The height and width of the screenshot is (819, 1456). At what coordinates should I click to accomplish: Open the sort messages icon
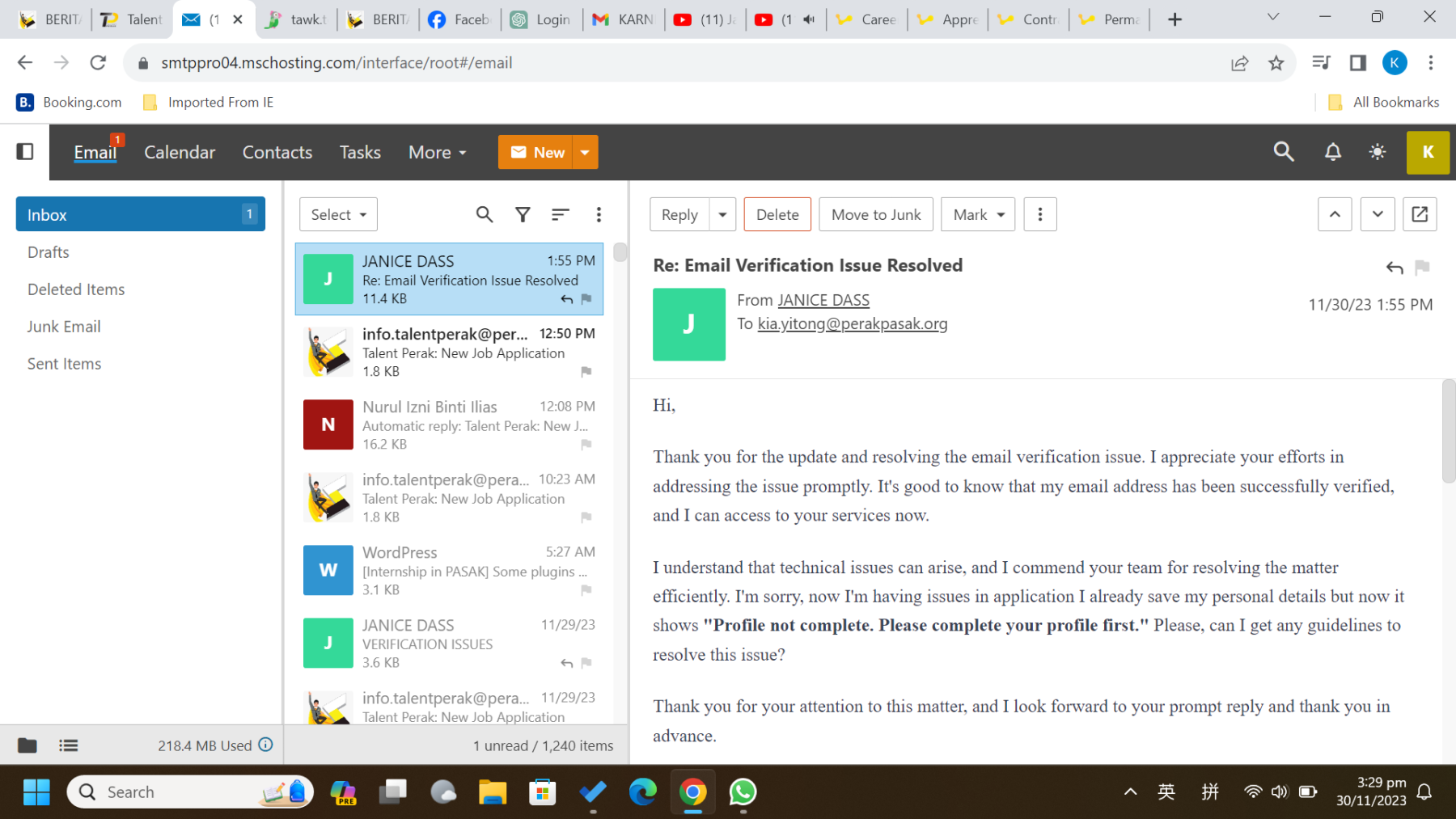(x=560, y=214)
